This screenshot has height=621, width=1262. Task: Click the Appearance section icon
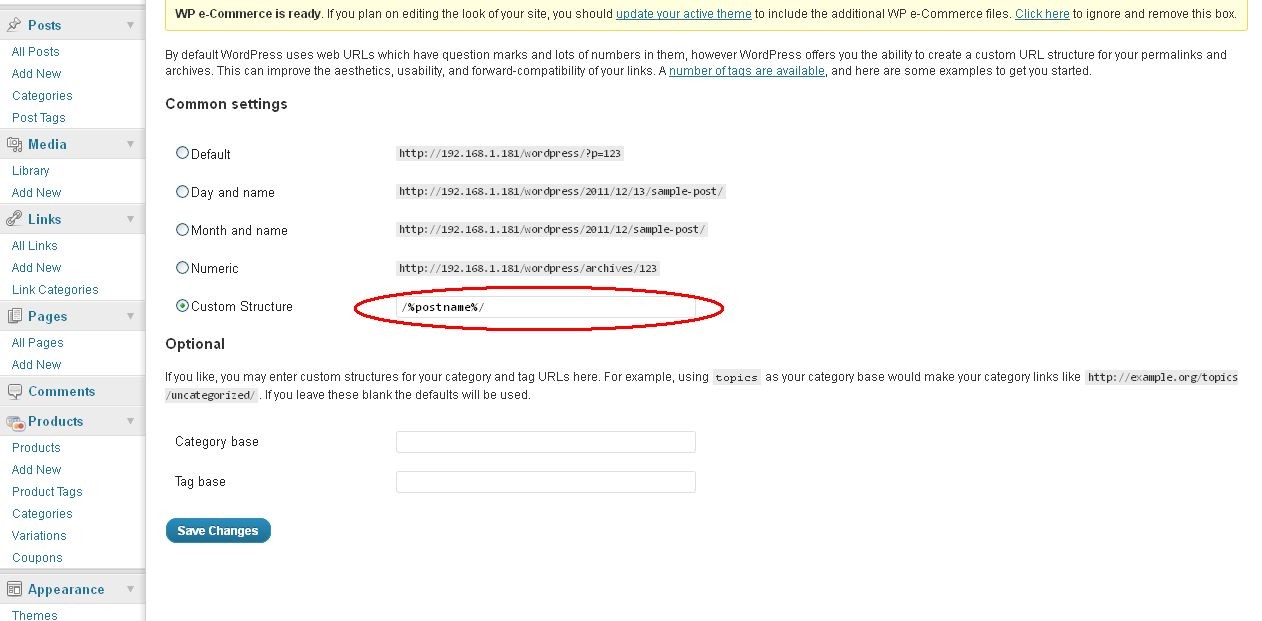click(x=14, y=589)
